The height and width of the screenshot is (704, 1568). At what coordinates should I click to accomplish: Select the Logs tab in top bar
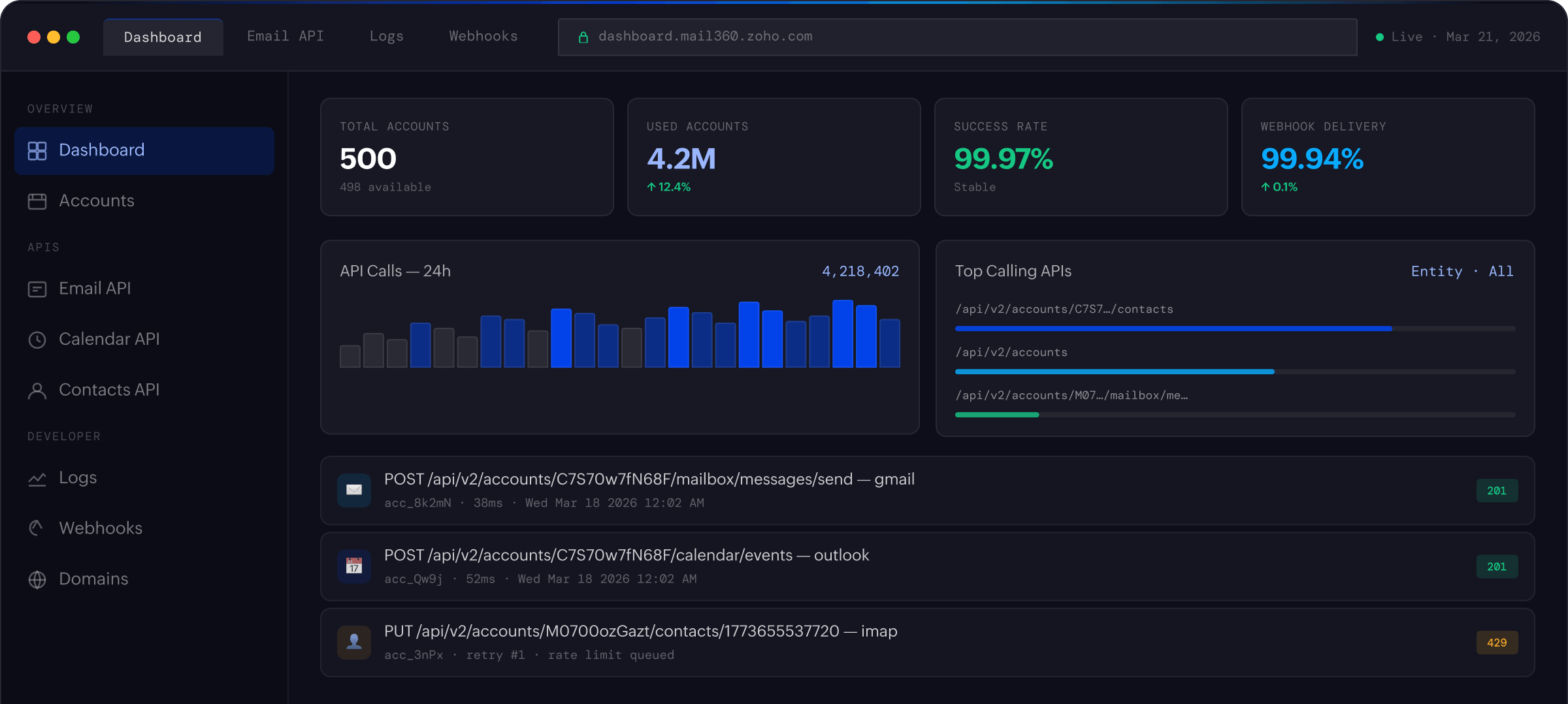[x=386, y=37]
